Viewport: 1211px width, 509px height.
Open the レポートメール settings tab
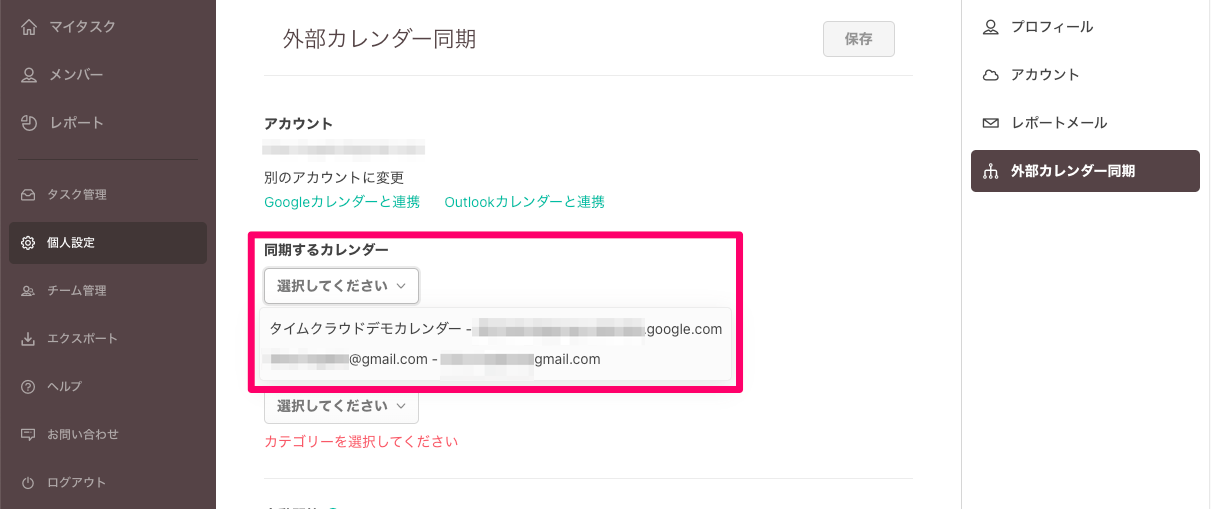pos(1058,123)
